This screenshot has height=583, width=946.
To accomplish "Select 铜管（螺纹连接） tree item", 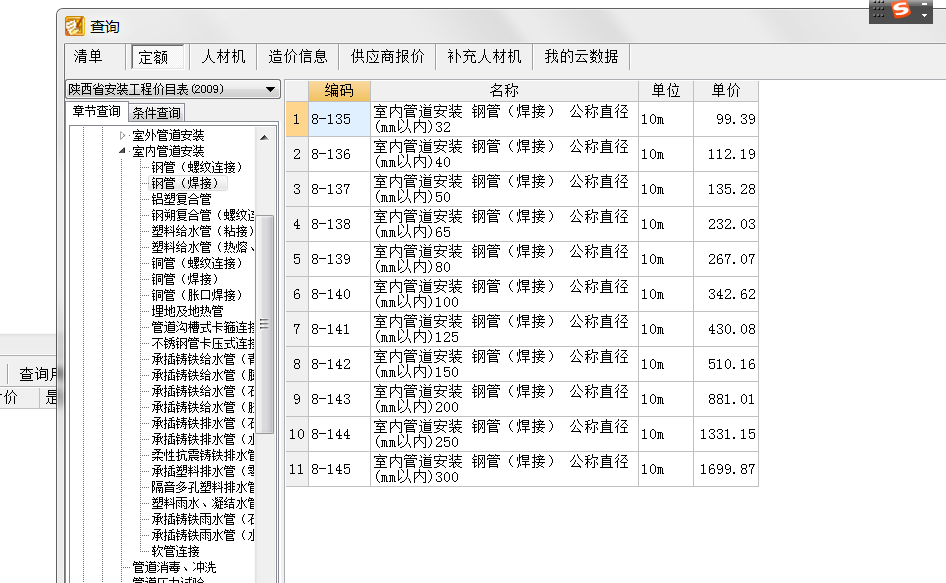I will 197,263.
